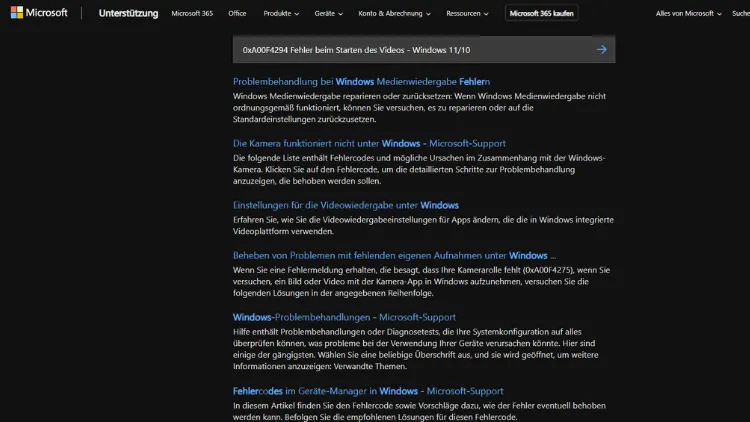The height and width of the screenshot is (422, 750).
Task: Expand Alles von Microsoft dropdown
Action: pyautogui.click(x=689, y=13)
